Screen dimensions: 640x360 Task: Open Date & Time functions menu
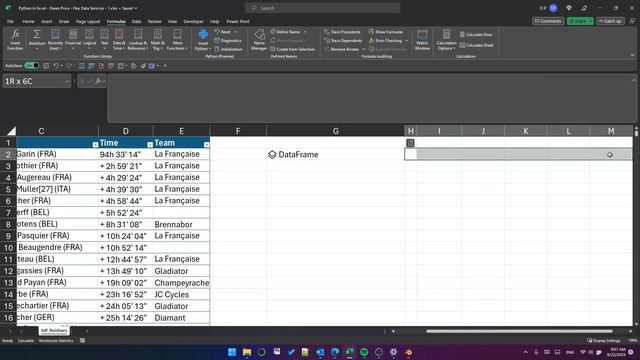click(119, 40)
